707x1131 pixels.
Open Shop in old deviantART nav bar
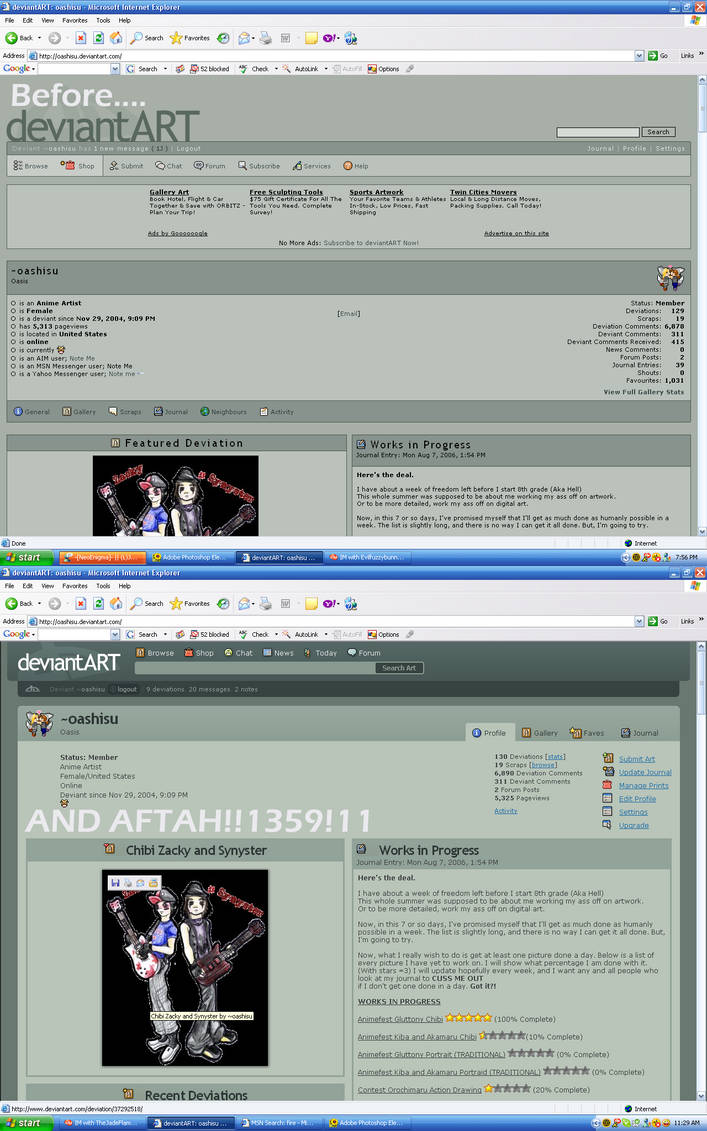click(78, 166)
